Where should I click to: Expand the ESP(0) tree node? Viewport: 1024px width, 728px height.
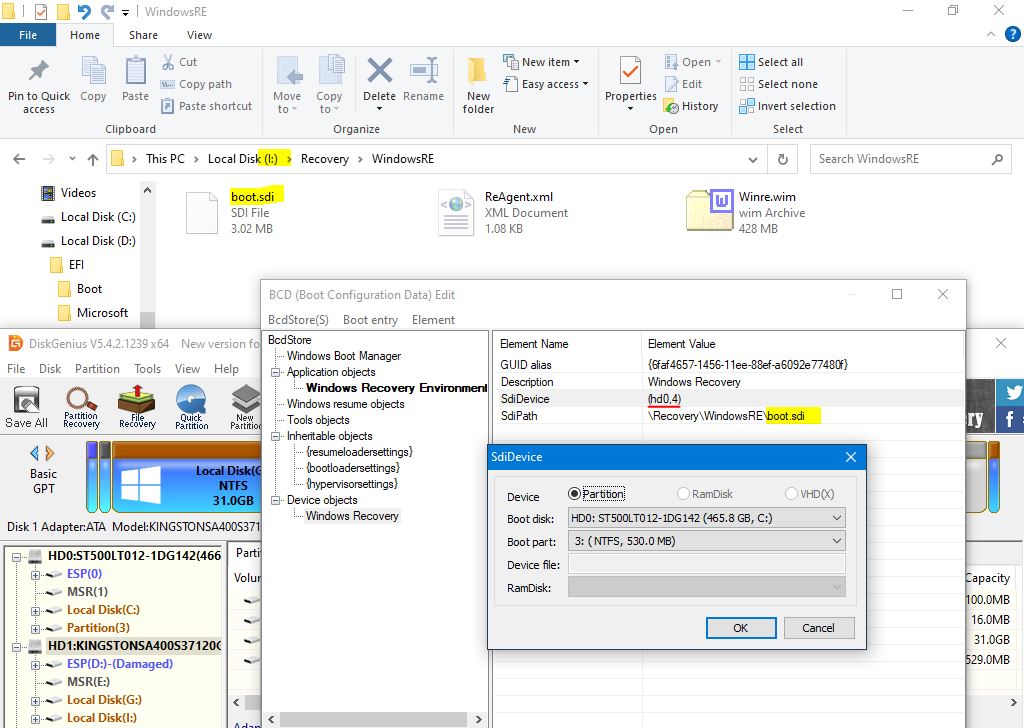(35, 574)
